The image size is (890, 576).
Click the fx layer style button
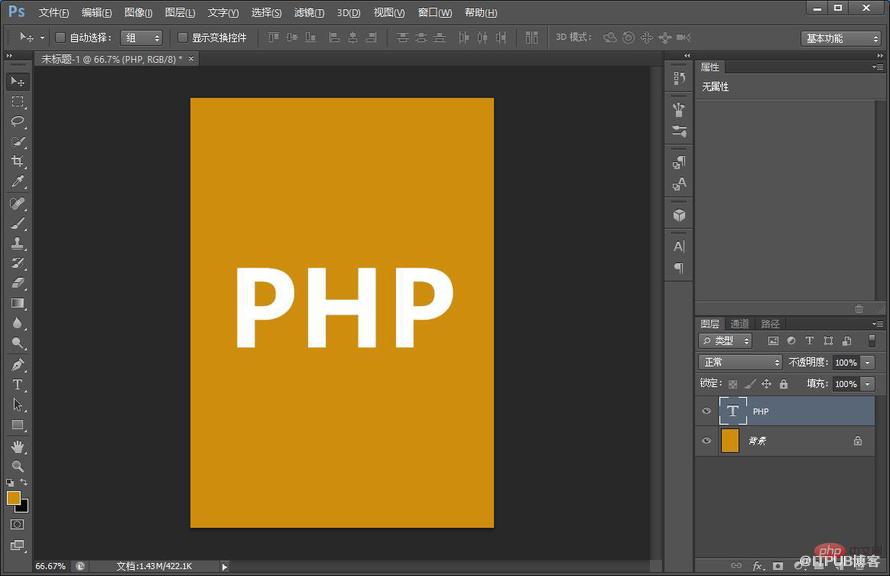(757, 566)
